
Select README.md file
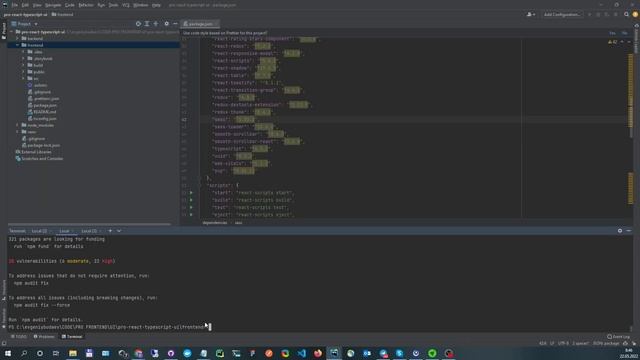[x=45, y=112]
